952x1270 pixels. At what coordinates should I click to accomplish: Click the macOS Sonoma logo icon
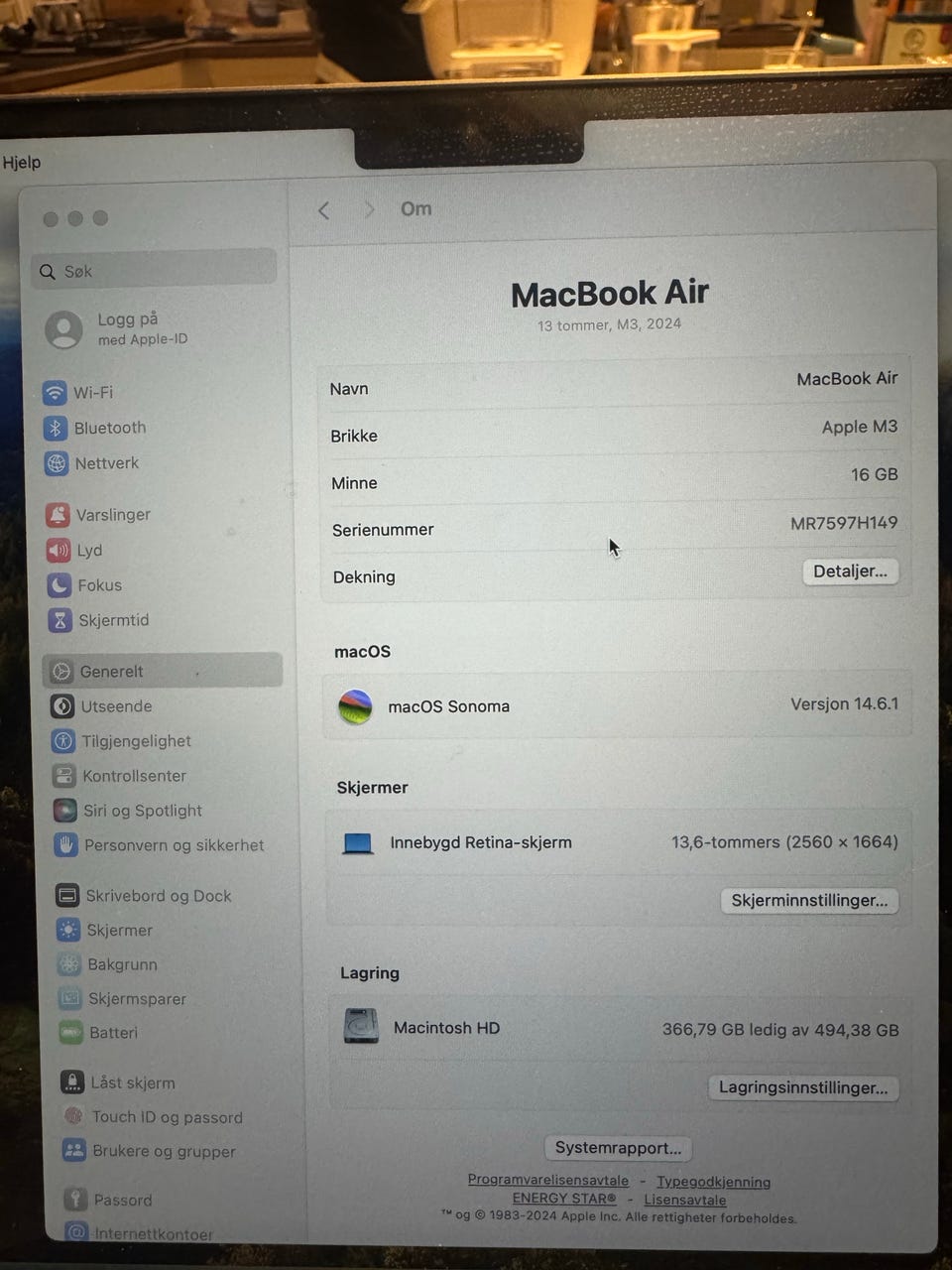355,707
